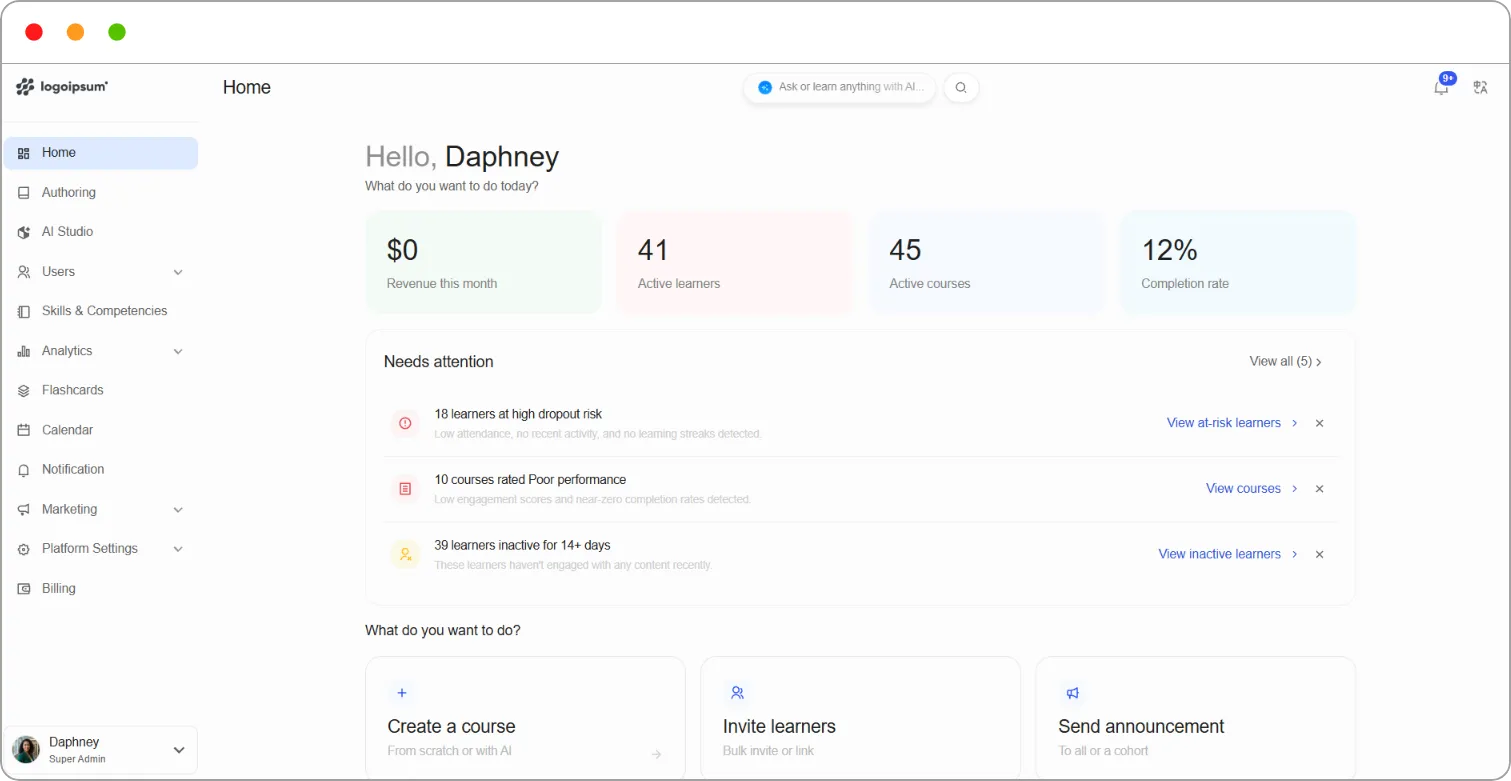Click the Revenue this month card
Image resolution: width=1511 pixels, height=781 pixels.
pyautogui.click(x=484, y=262)
